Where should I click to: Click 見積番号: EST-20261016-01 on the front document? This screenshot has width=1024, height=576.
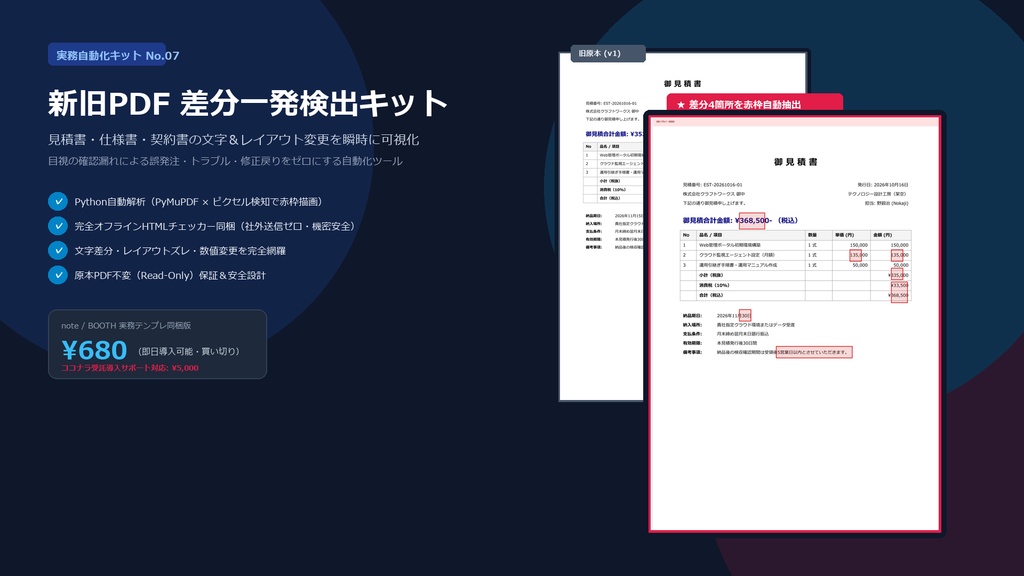712,185
